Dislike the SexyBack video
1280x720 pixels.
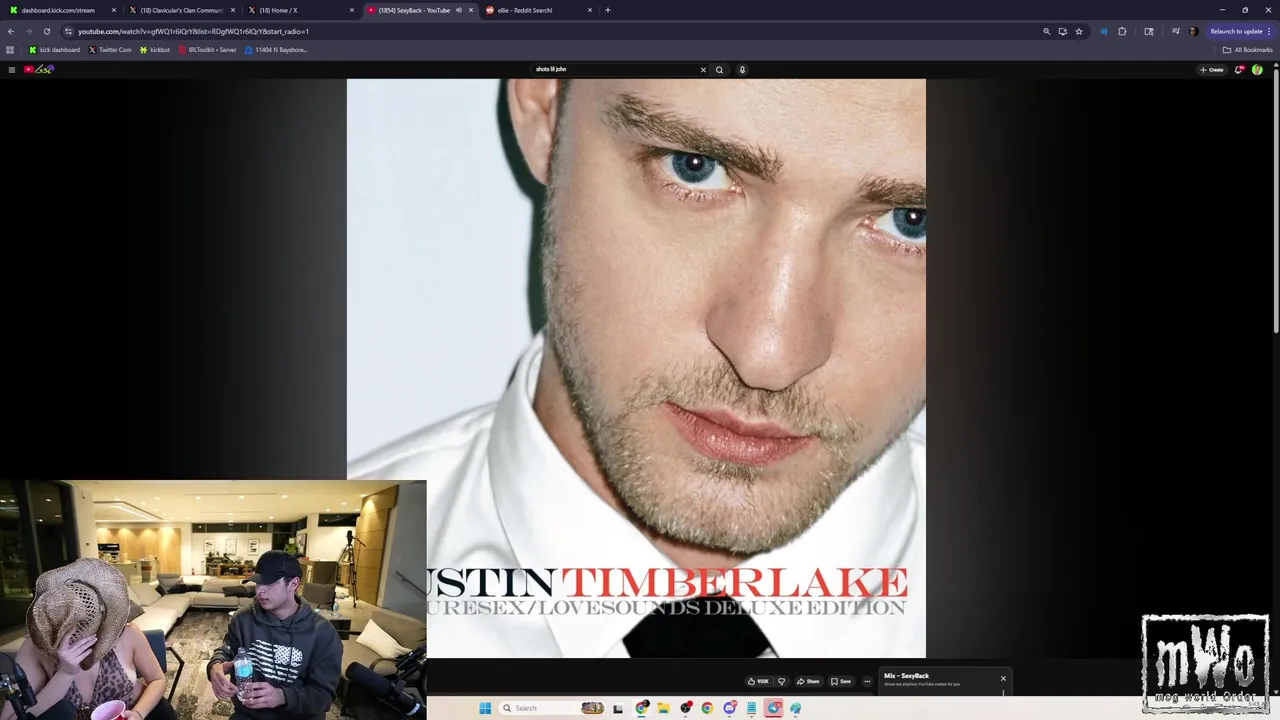point(781,681)
